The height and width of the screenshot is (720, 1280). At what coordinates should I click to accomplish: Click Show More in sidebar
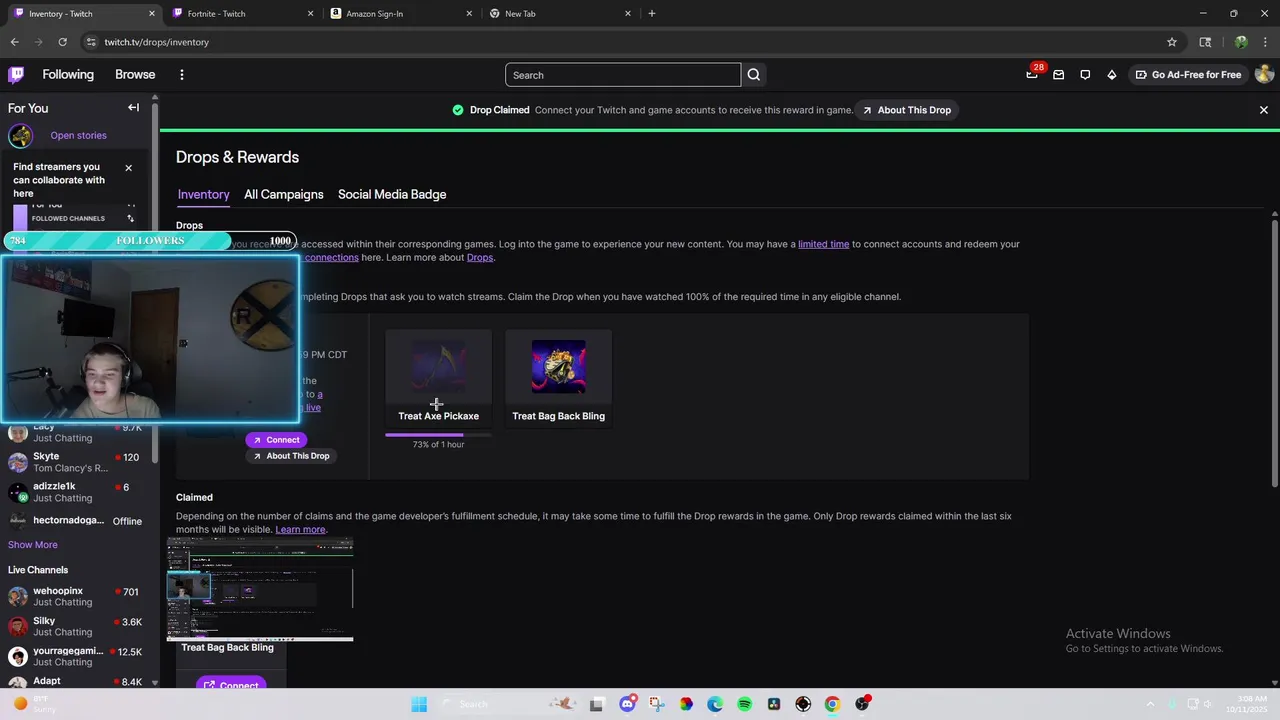click(x=33, y=545)
